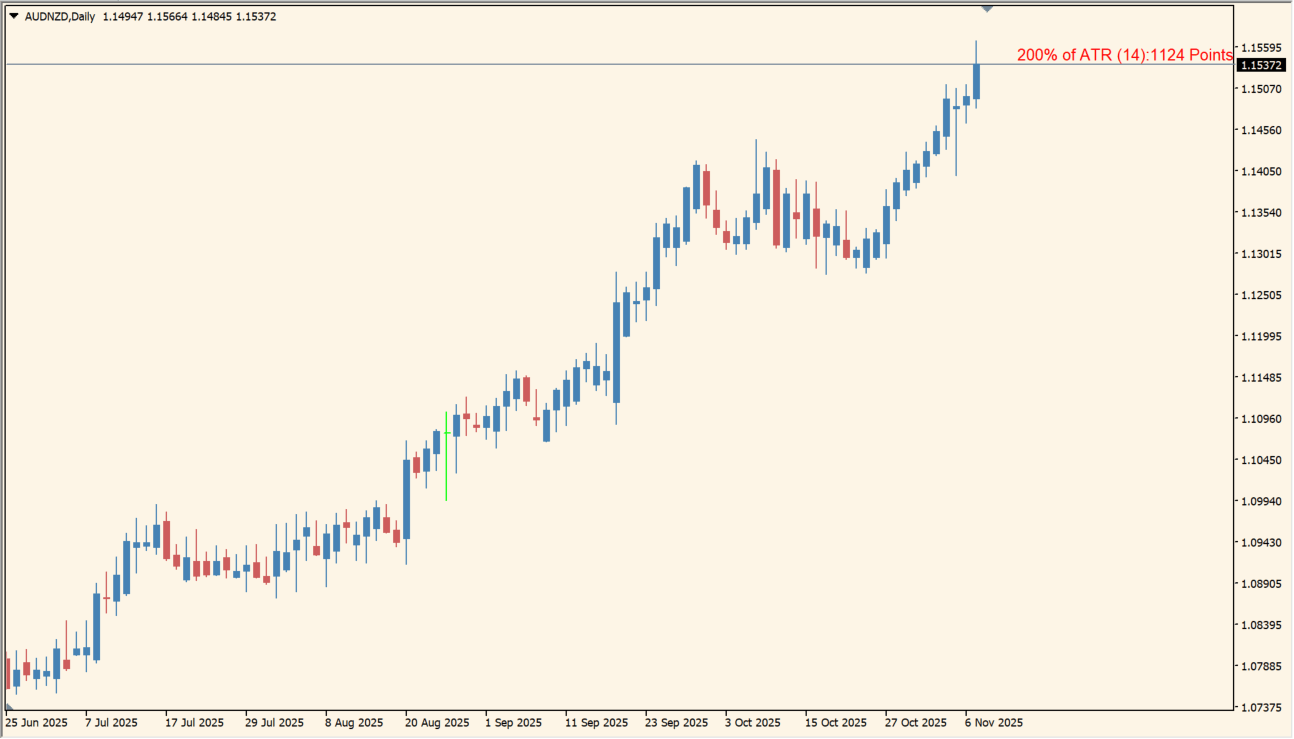The height and width of the screenshot is (739, 1294).
Task: Click the 3 Oct 2025 date label
Action: pyautogui.click(x=753, y=722)
